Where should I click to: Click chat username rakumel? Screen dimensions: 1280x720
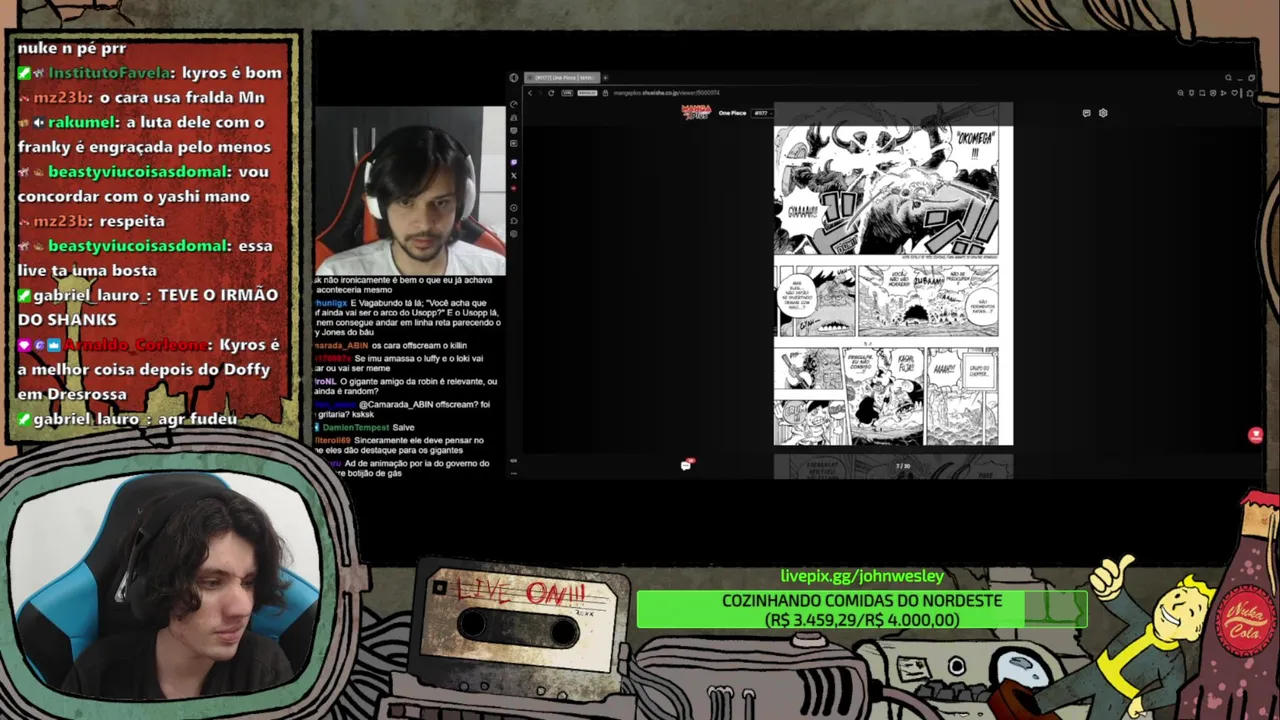coord(82,122)
